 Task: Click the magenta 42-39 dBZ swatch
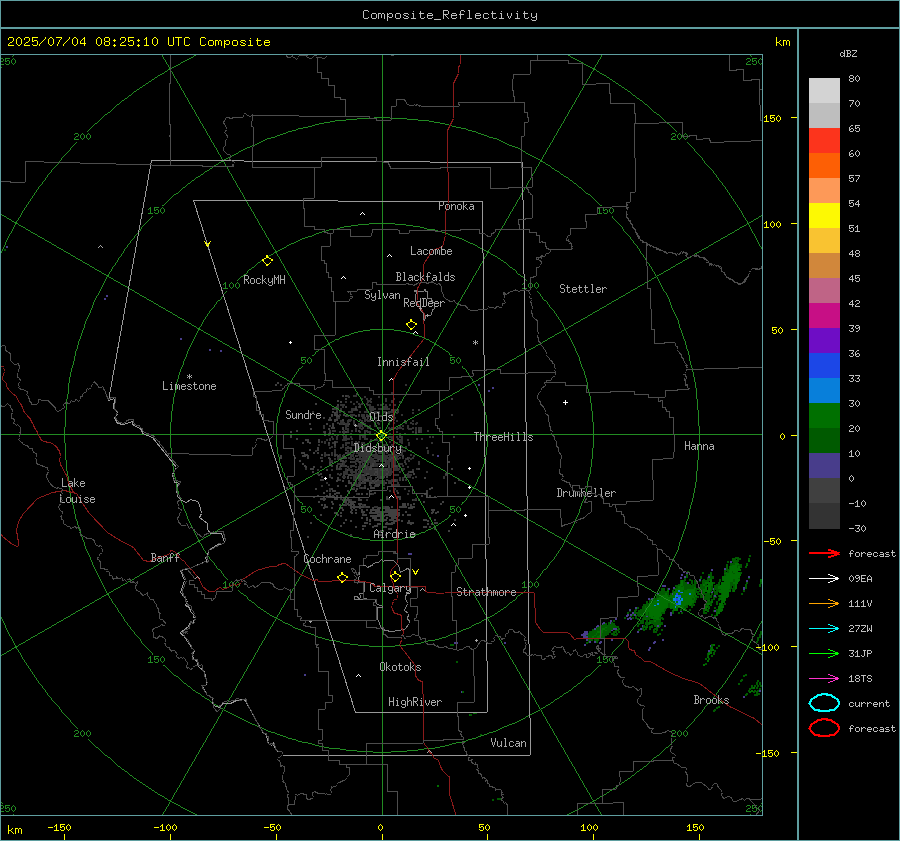click(x=824, y=316)
